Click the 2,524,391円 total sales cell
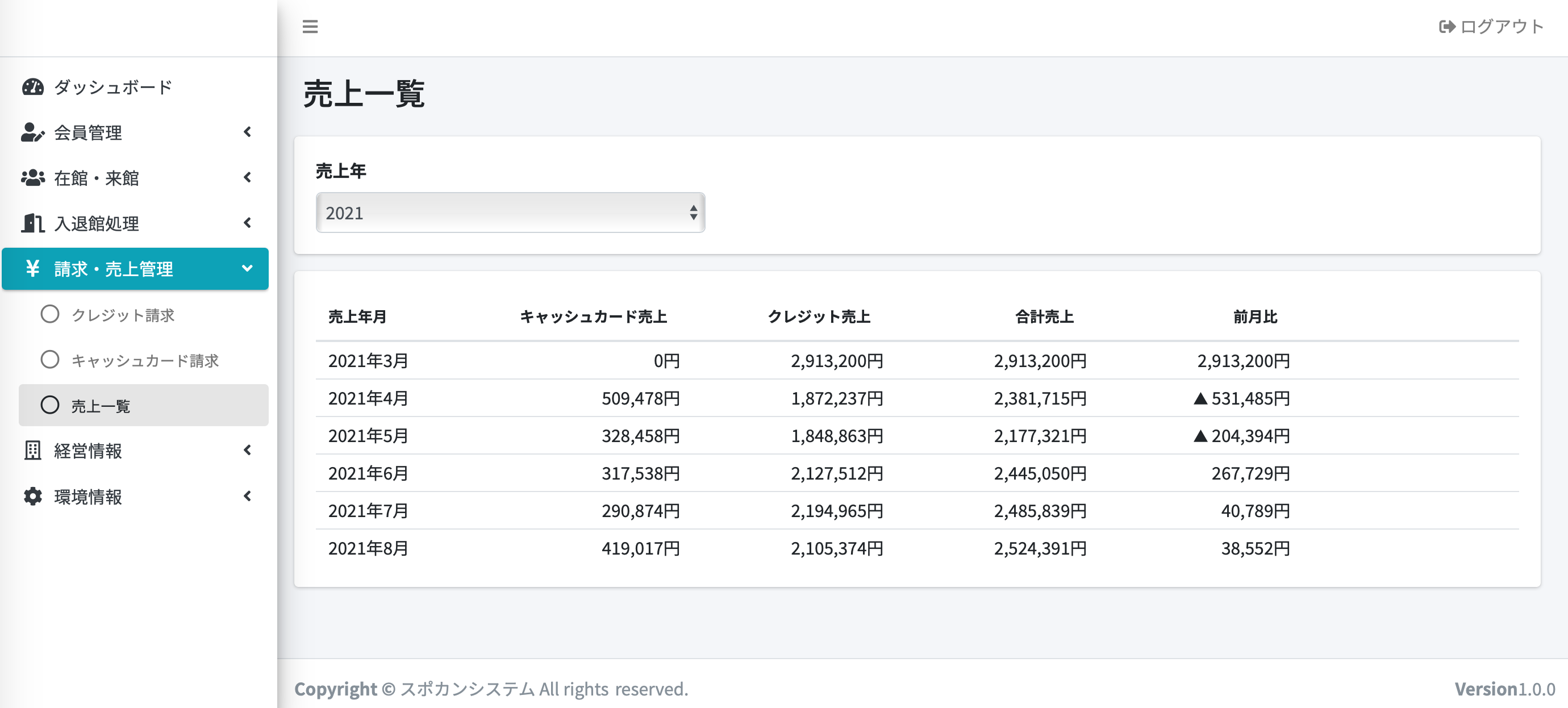This screenshot has height=708, width=1568. pos(1040,548)
